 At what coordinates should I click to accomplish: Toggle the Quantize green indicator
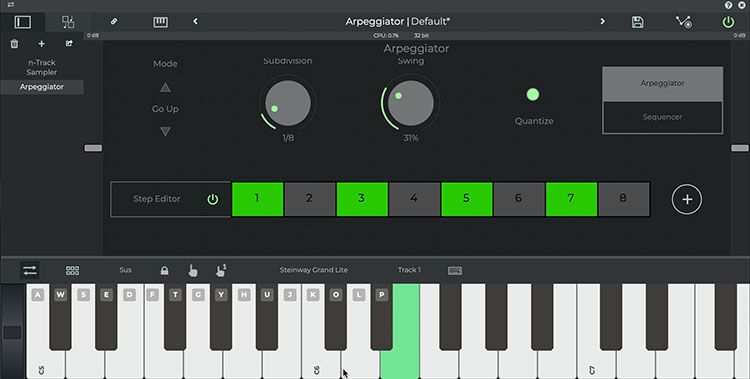[x=533, y=95]
